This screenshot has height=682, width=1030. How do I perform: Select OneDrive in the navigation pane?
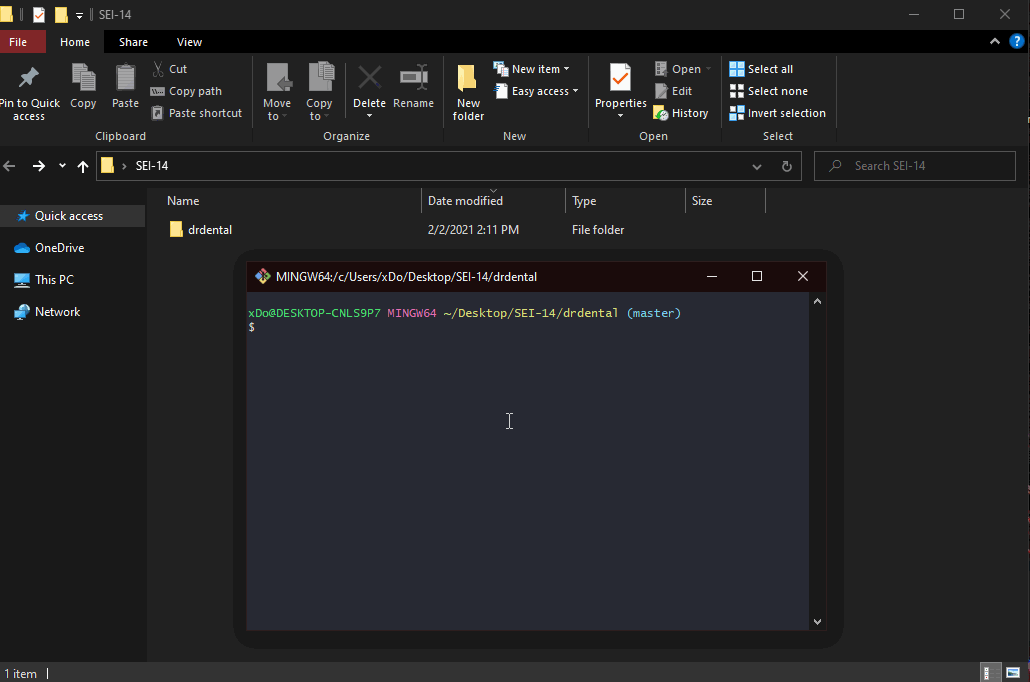click(x=59, y=248)
